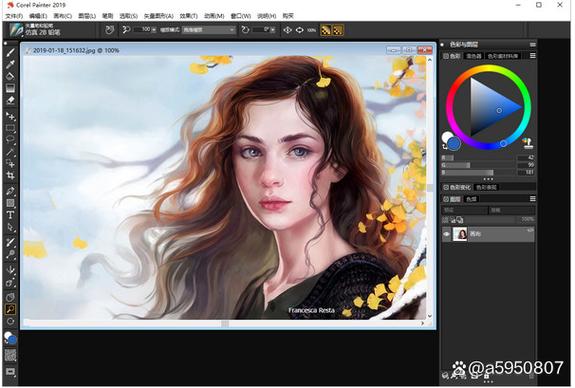Select the Brush tool in toolbox
The image size is (575, 388).
10,53
